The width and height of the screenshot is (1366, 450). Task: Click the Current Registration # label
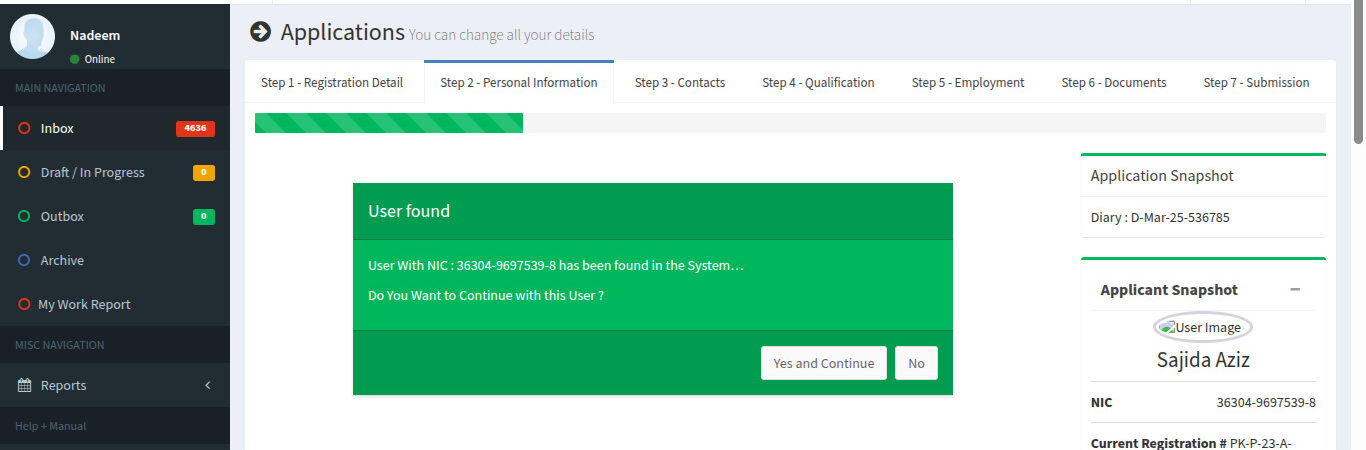pos(1158,443)
